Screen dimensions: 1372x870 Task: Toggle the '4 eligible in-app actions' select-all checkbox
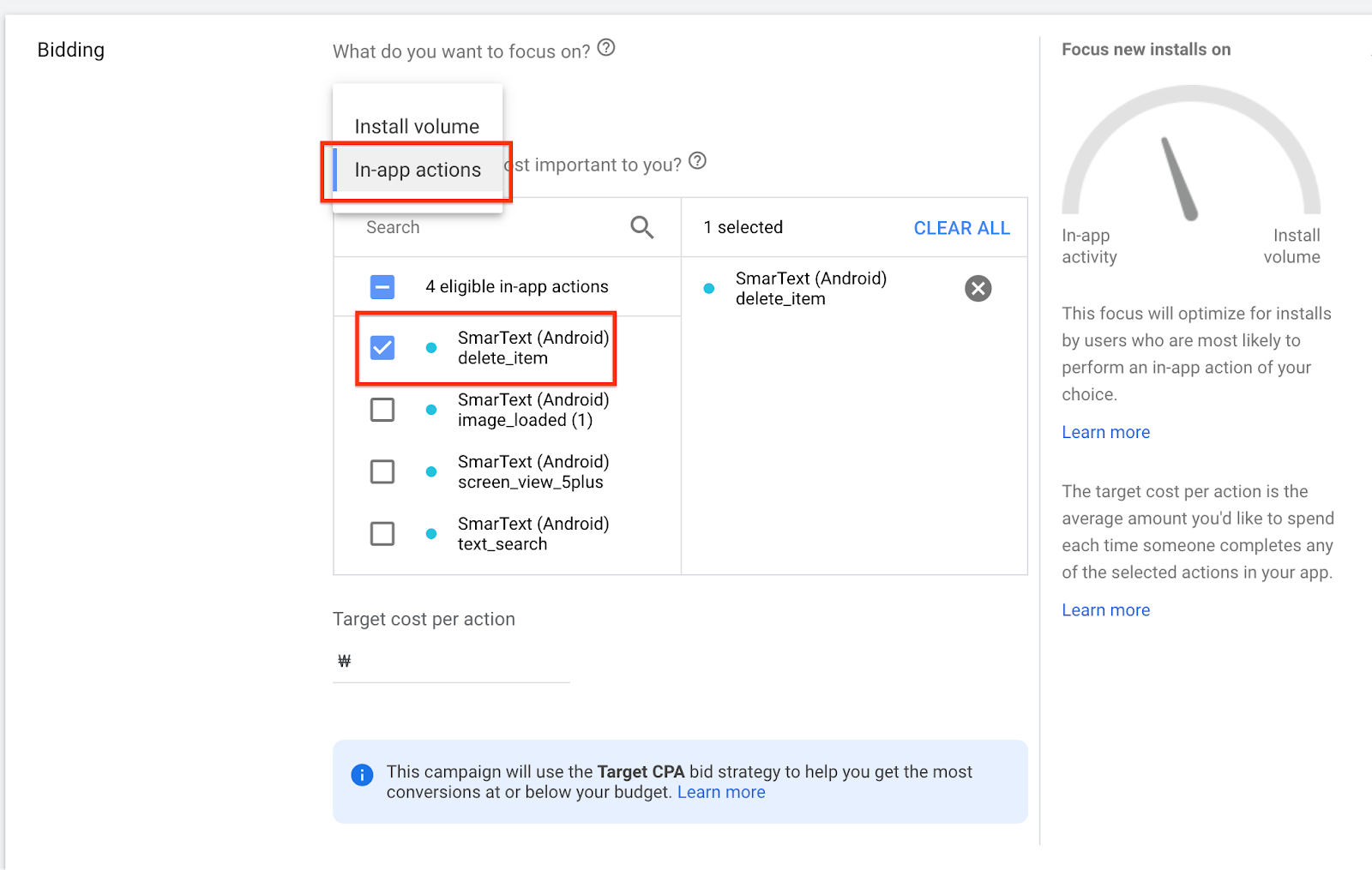tap(382, 287)
